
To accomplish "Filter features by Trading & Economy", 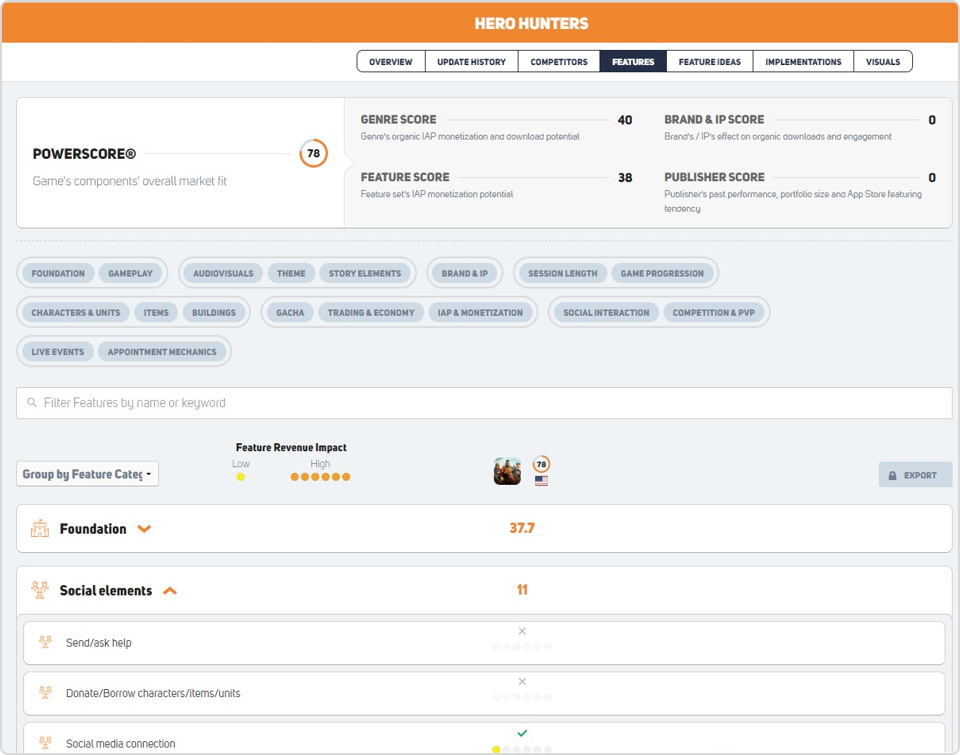I will tap(371, 312).
